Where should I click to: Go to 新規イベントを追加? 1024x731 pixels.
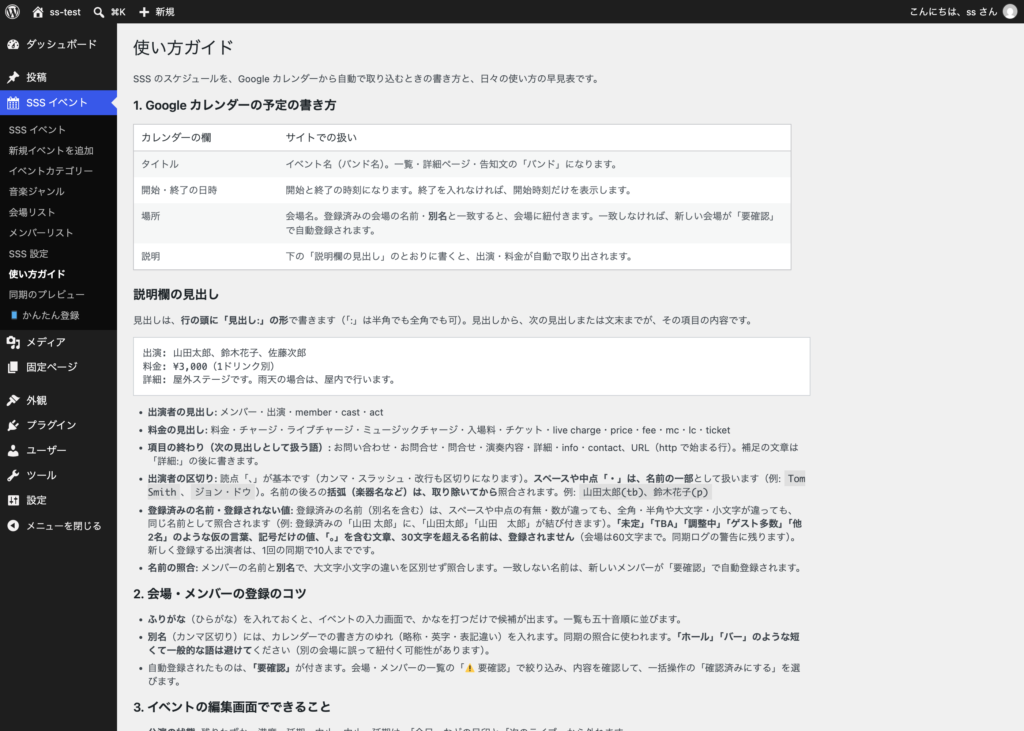[x=51, y=150]
